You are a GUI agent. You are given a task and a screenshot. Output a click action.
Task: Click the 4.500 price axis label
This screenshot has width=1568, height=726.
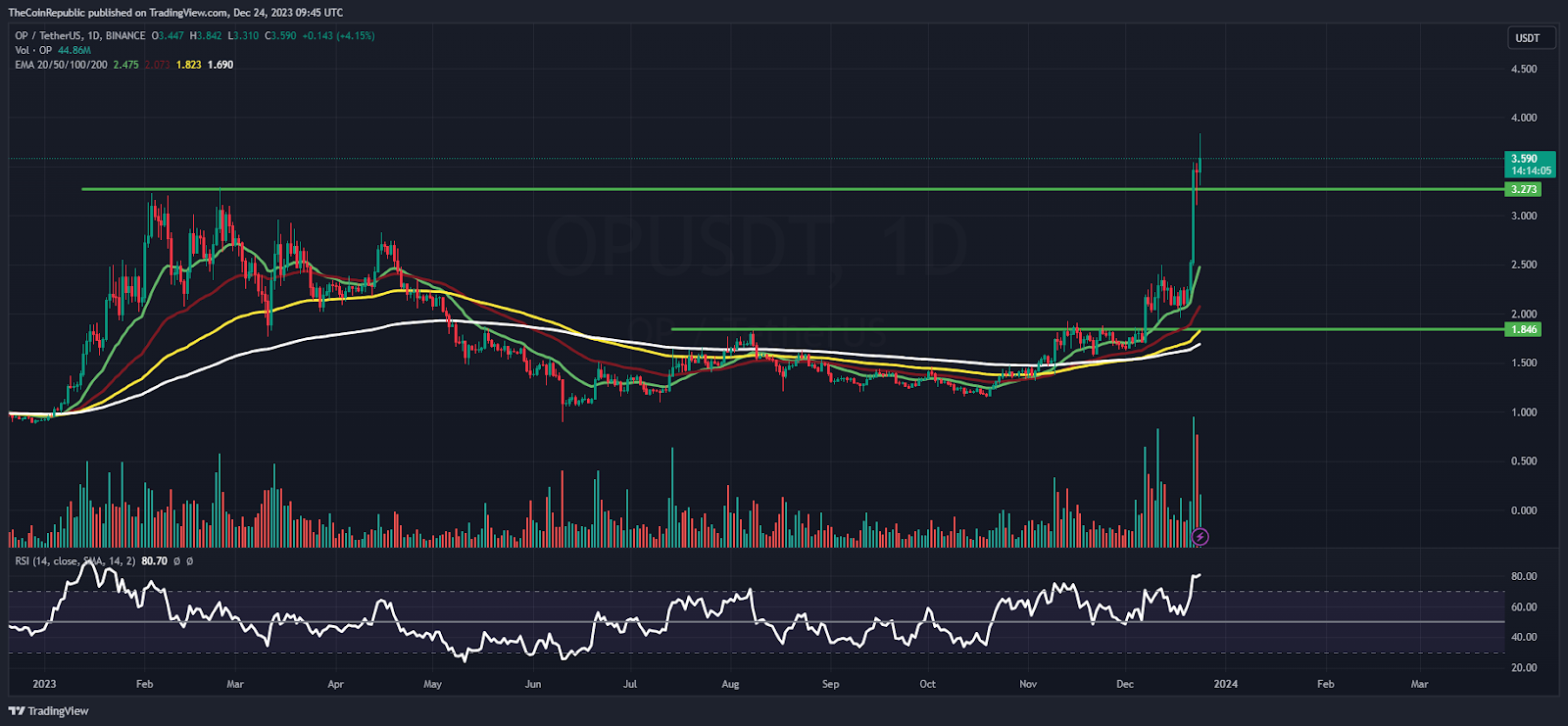[x=1524, y=69]
